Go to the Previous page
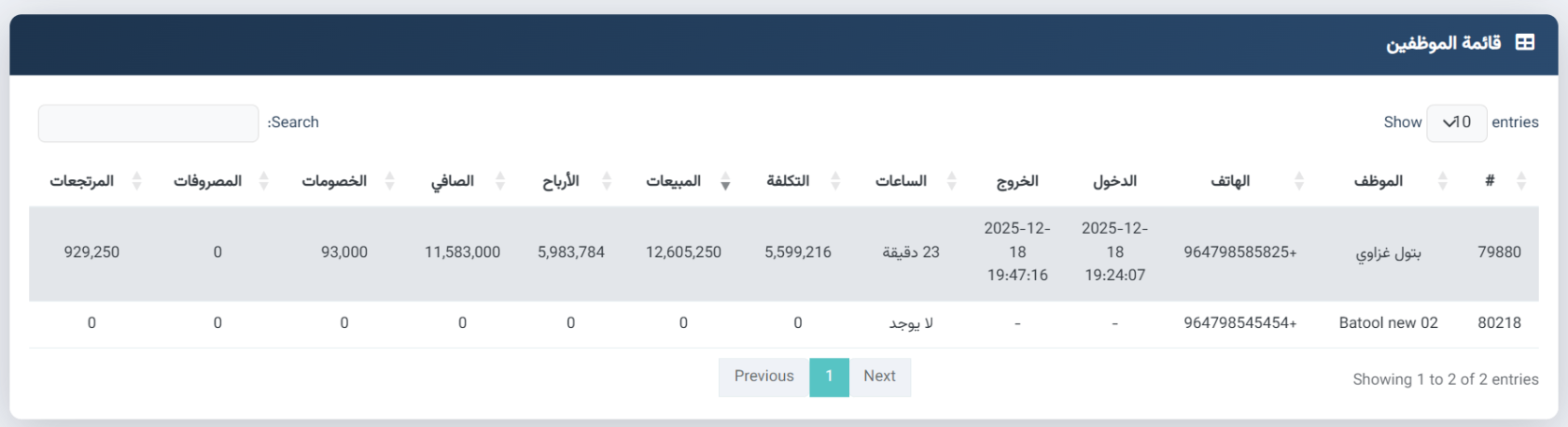 763,377
